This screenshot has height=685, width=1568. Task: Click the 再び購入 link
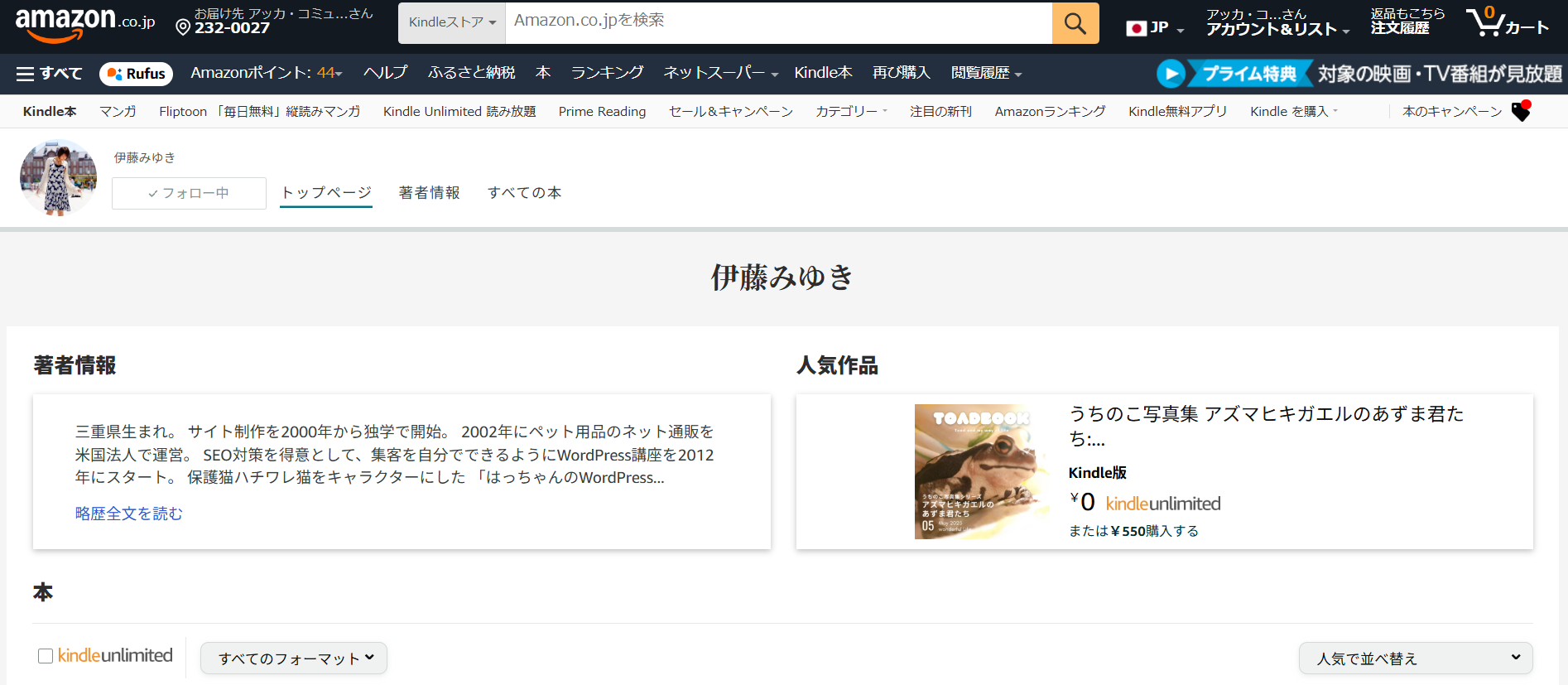[x=901, y=73]
